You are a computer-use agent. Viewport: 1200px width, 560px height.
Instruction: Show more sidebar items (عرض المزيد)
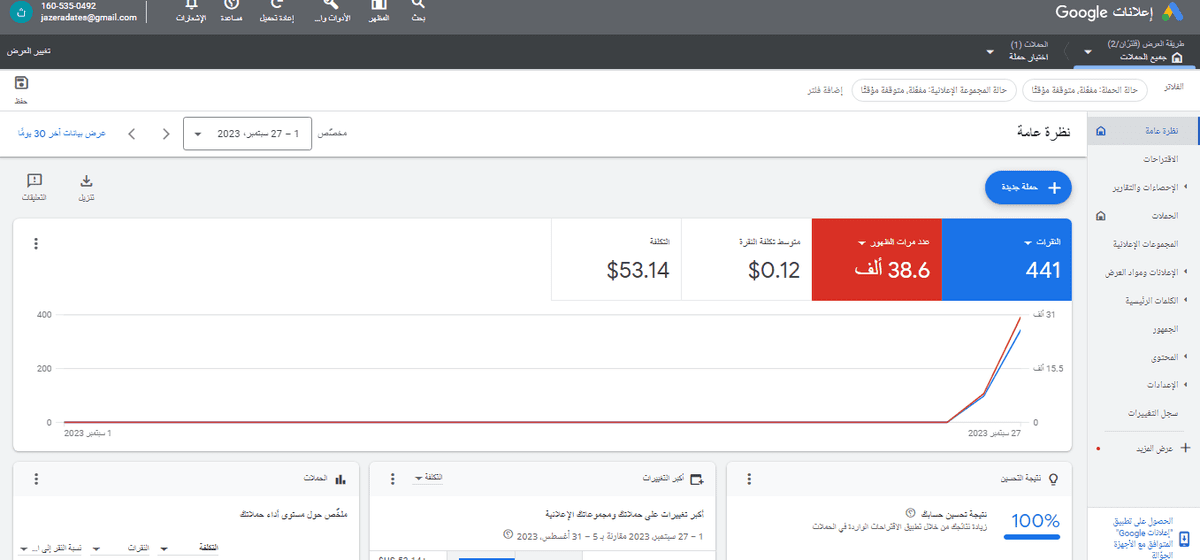click(1154, 448)
